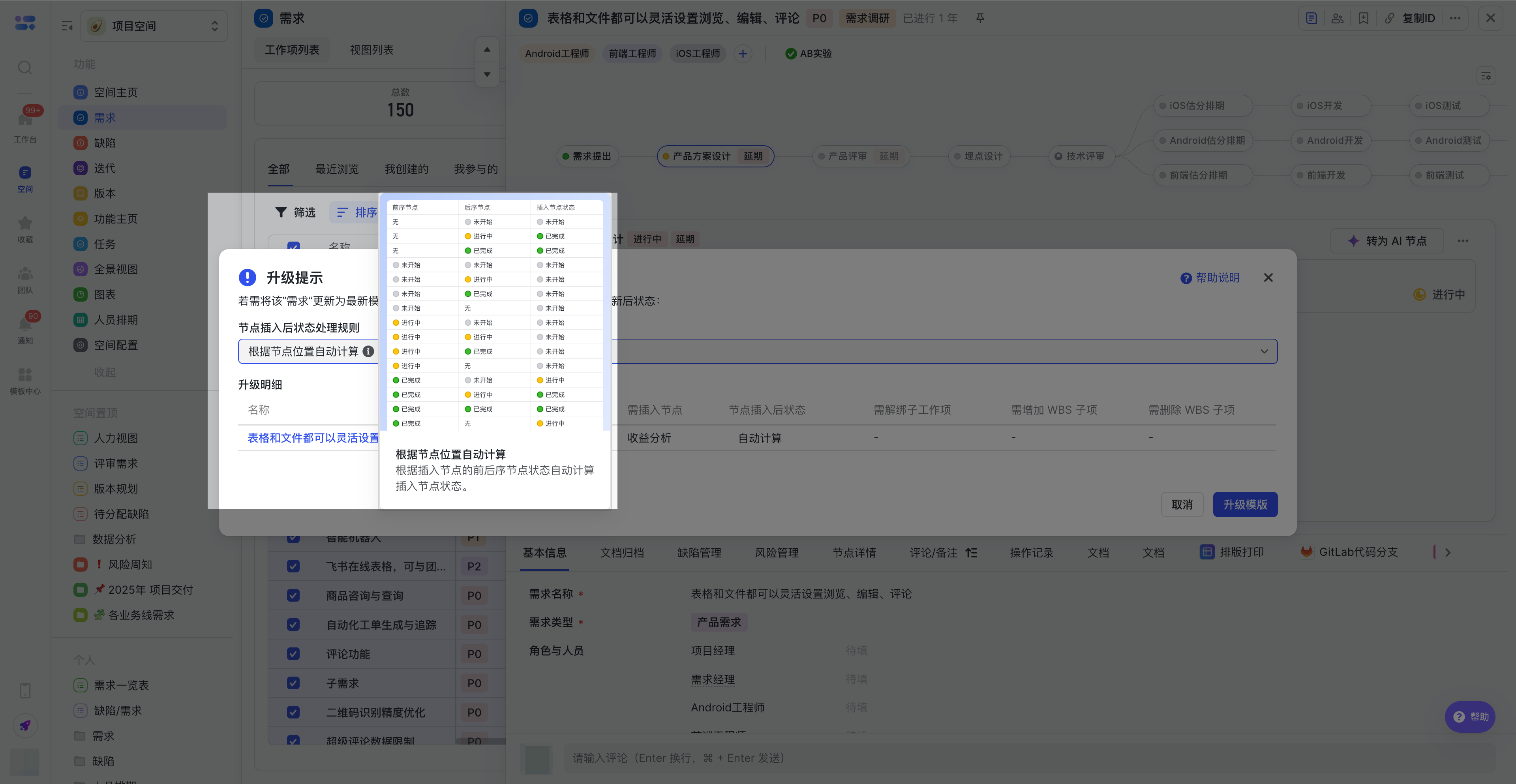Click the mobile phone icon in left rail
Viewport: 1516px width, 784px height.
pyautogui.click(x=25, y=690)
